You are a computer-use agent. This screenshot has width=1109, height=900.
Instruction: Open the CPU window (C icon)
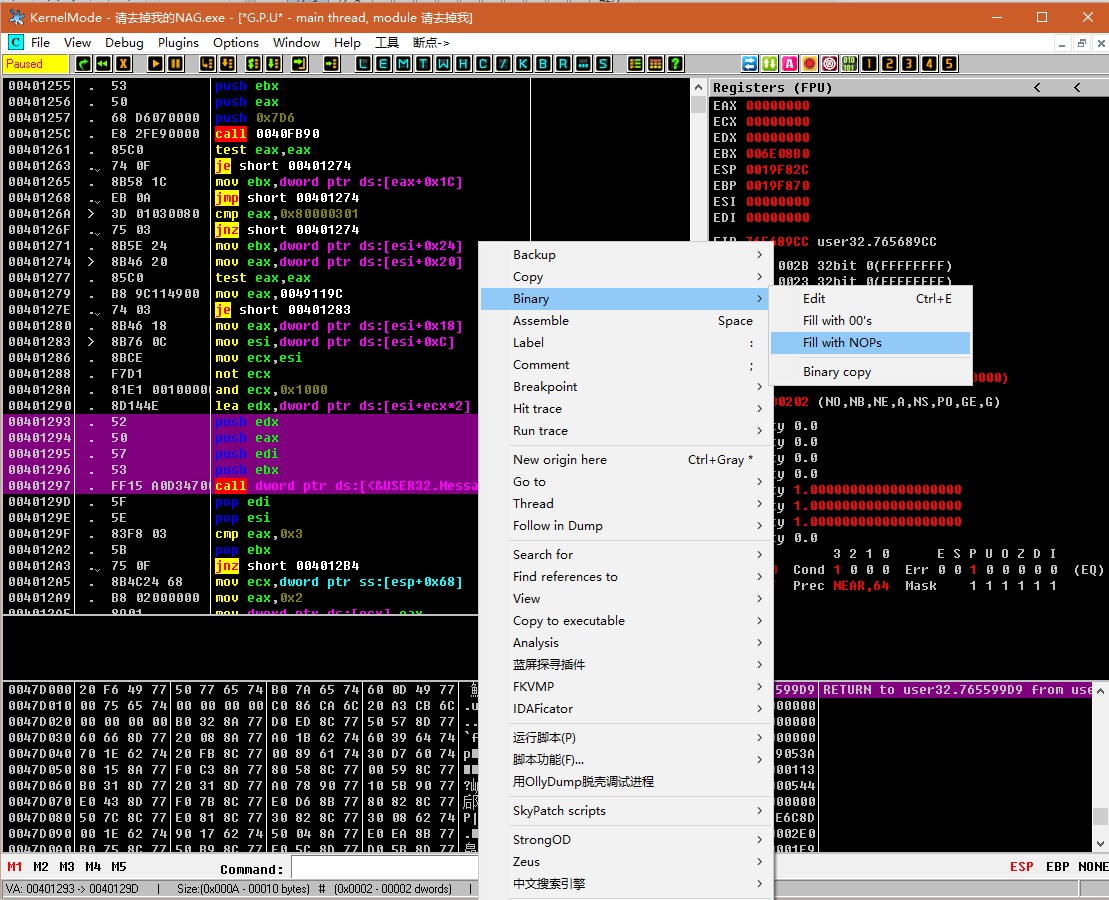(483, 64)
